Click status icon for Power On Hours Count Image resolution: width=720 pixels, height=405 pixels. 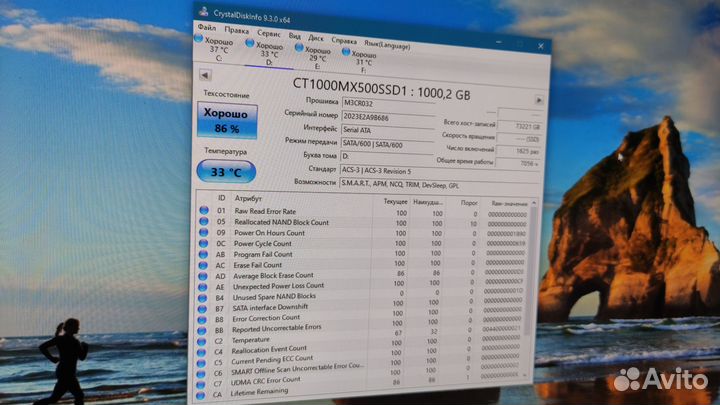203,232
